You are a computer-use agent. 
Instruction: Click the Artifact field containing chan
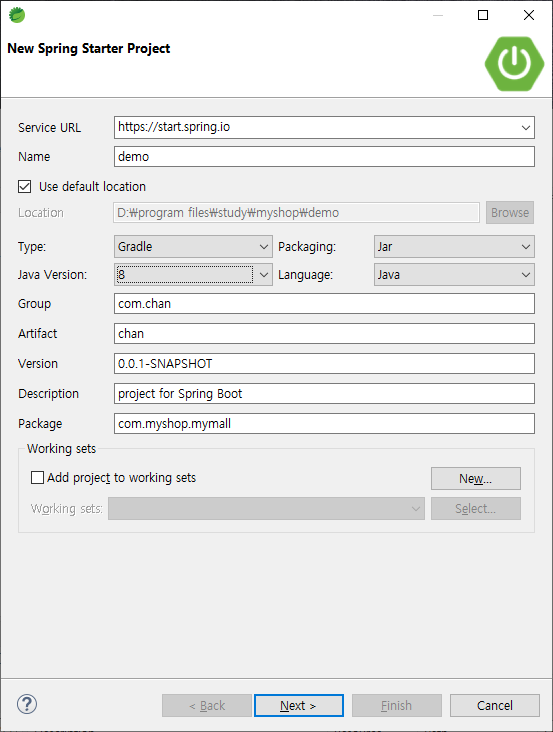[x=324, y=333]
